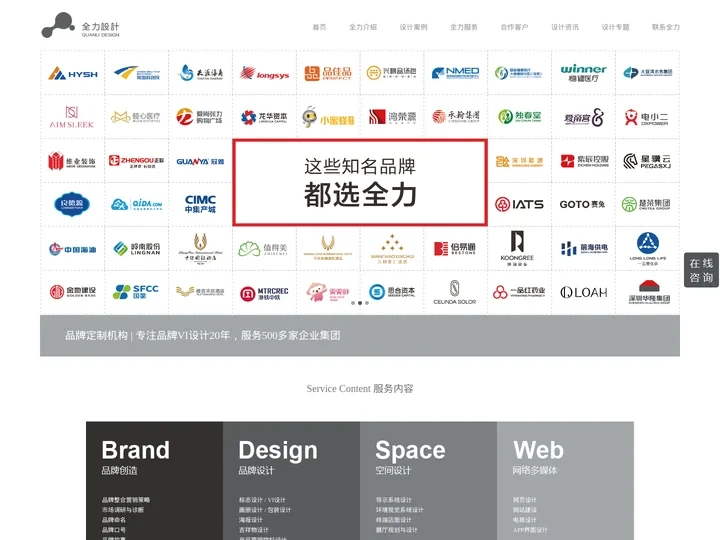Click the IATS logo
Image resolution: width=720 pixels, height=540 pixels.
519,204
